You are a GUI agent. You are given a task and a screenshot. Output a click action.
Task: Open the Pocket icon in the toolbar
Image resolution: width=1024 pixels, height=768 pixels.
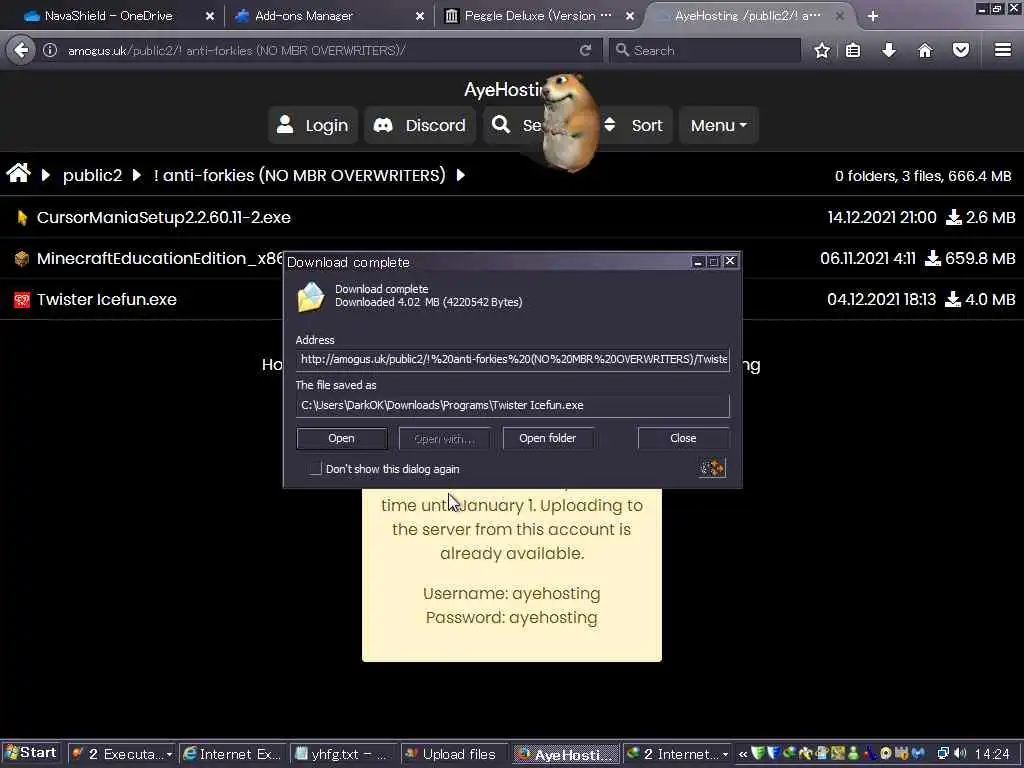961,50
